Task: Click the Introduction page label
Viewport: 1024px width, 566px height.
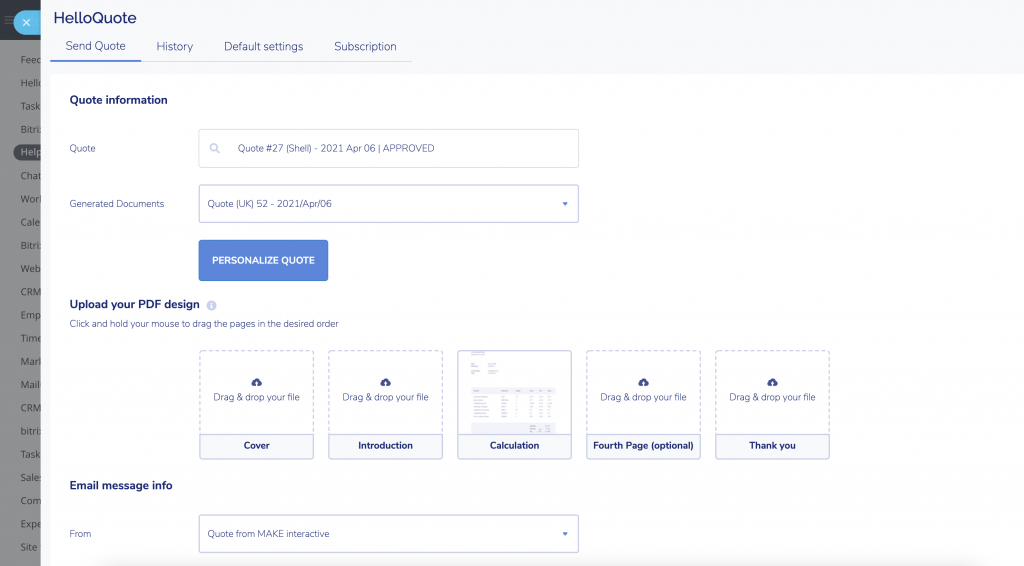Action: [x=386, y=446]
